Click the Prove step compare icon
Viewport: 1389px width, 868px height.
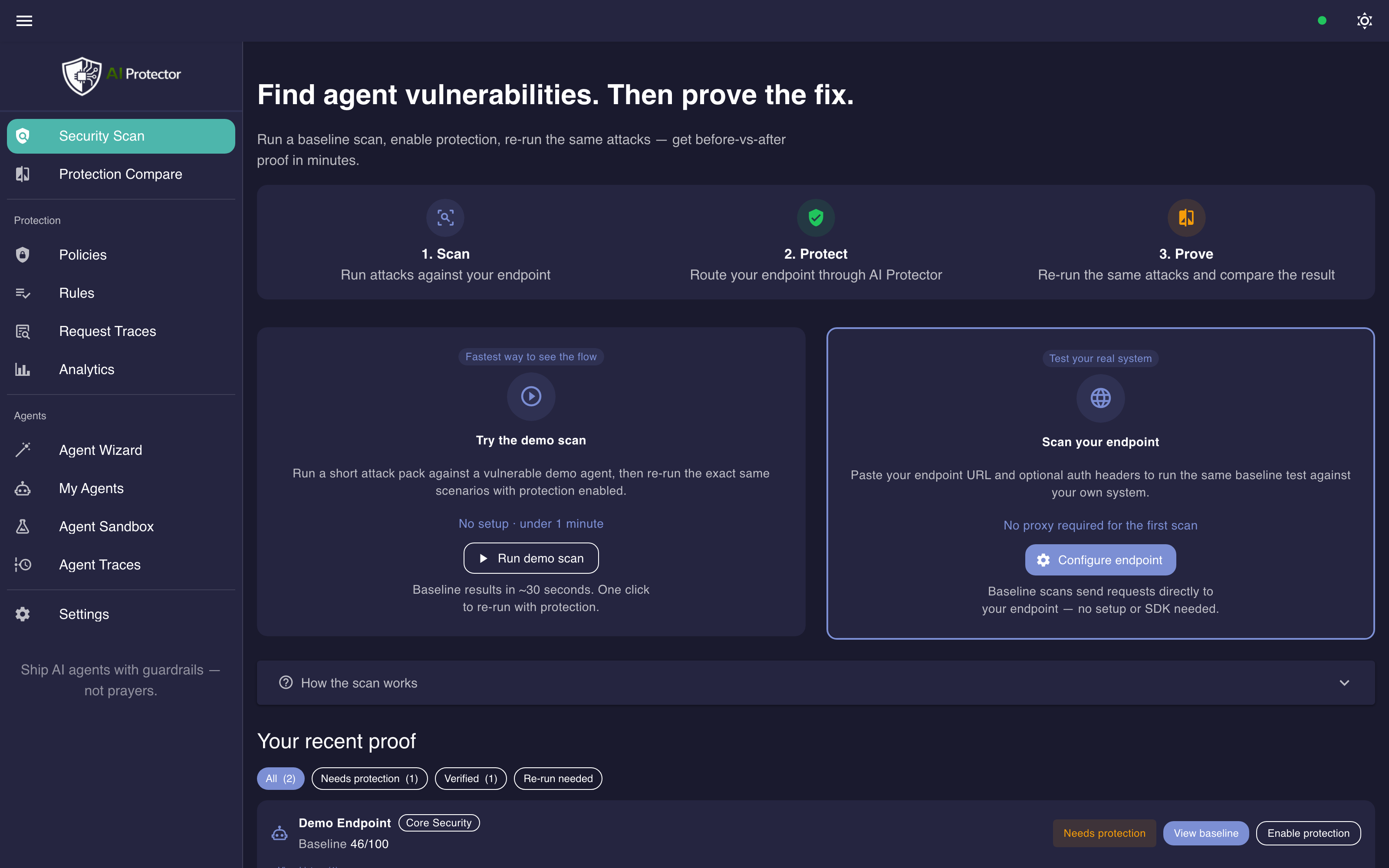(1186, 217)
